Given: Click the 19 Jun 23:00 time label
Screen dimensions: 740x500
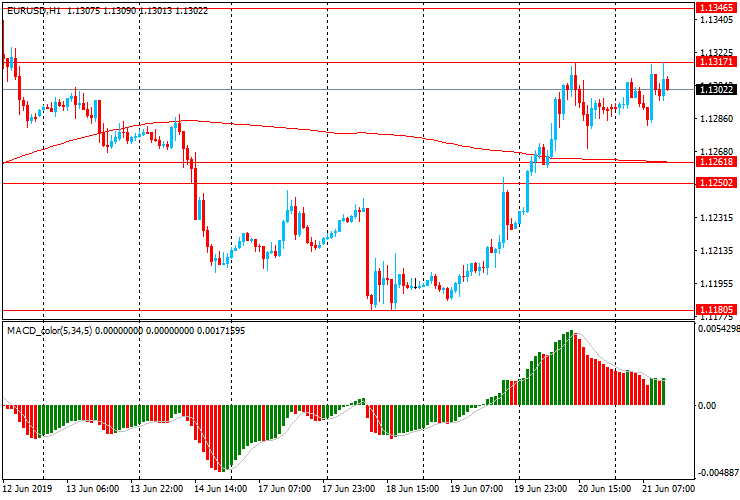Looking at the screenshot, I should (541, 488).
